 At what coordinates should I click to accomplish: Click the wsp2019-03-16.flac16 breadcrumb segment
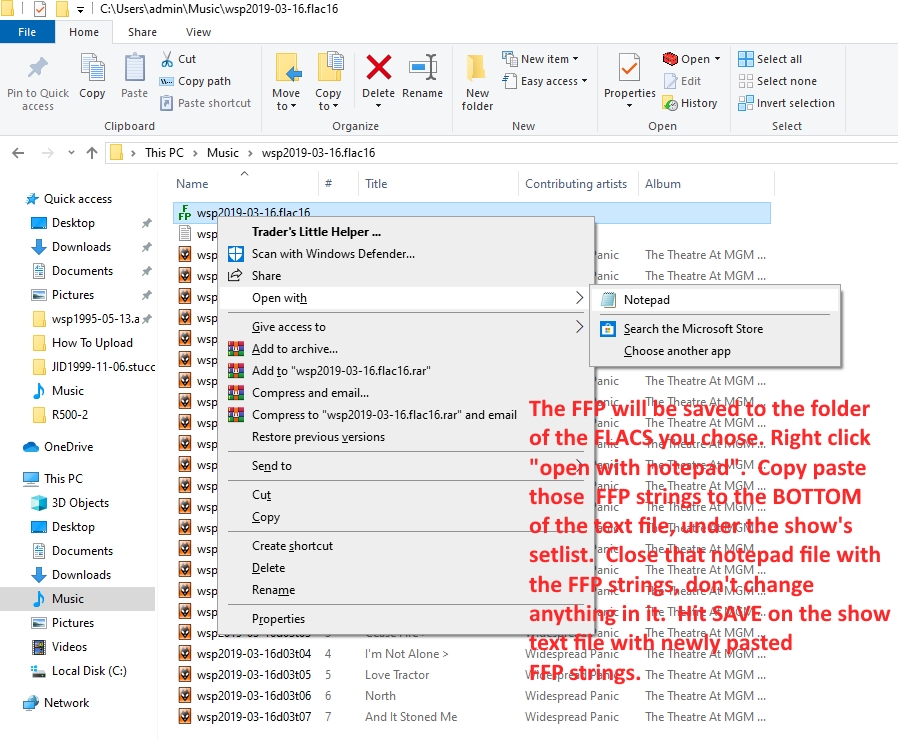pyautogui.click(x=318, y=153)
